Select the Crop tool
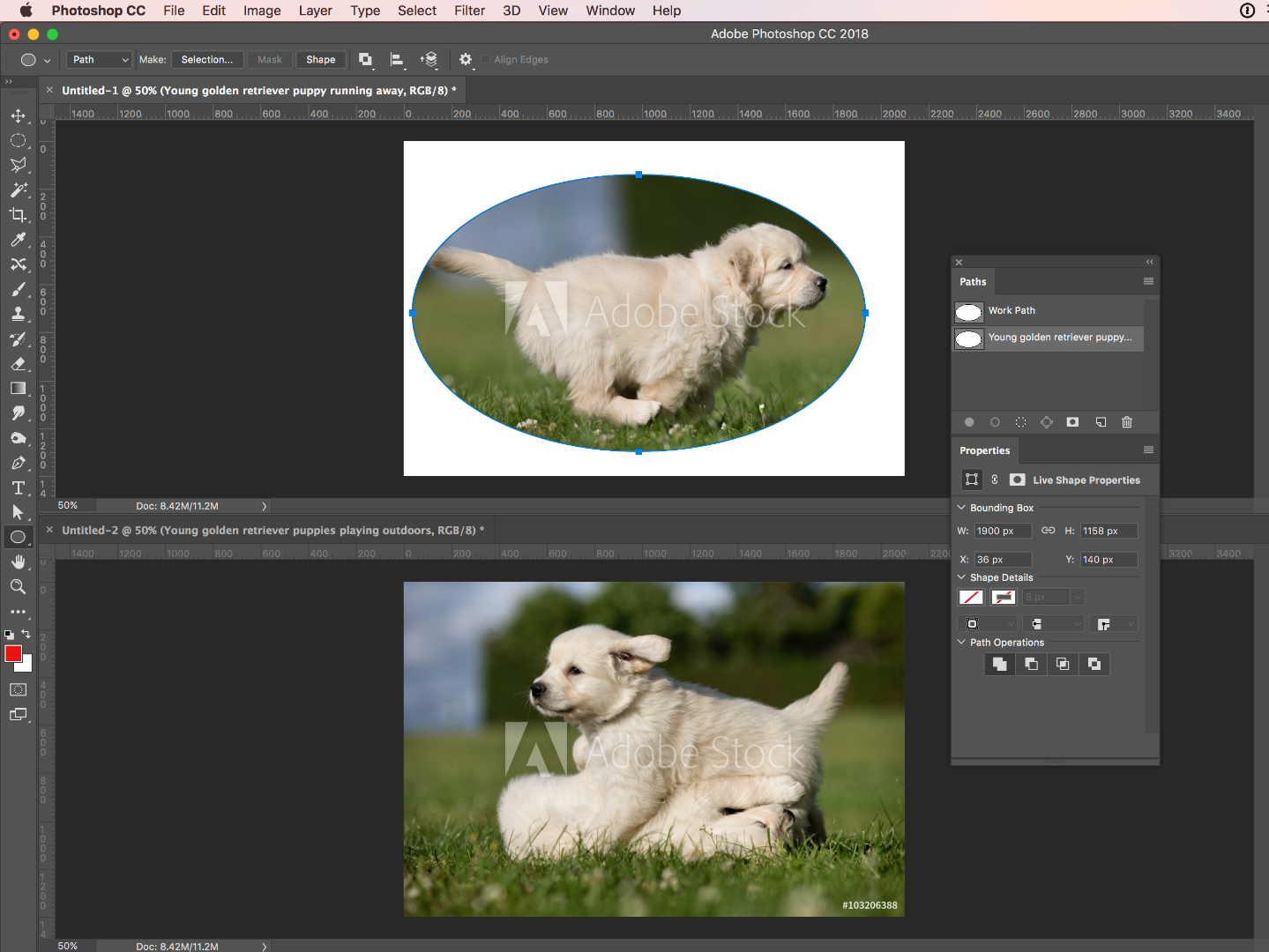Viewport: 1269px width, 952px height. (18, 214)
